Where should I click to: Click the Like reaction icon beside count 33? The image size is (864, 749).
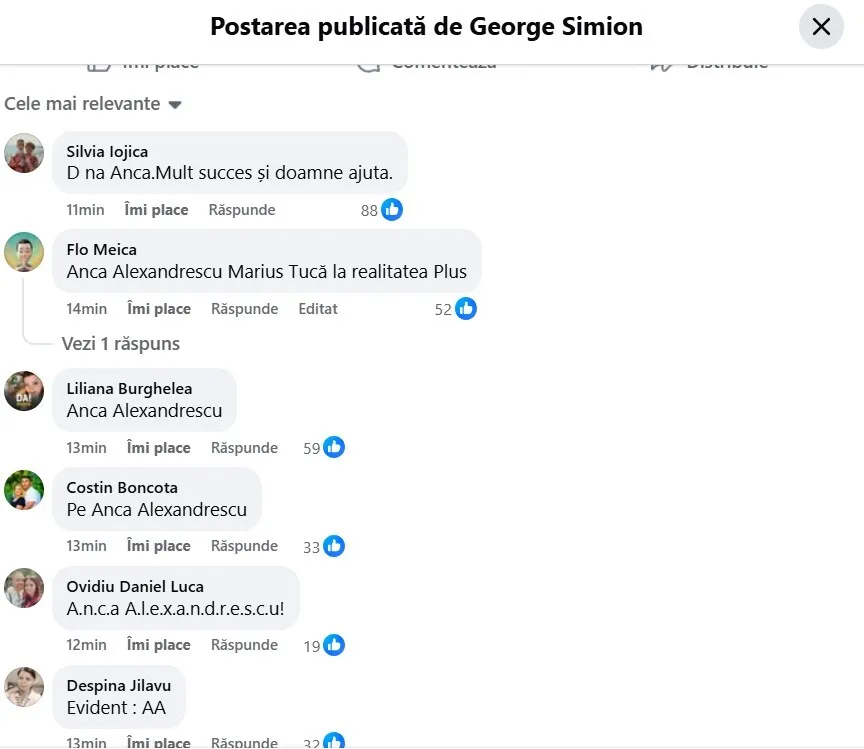(333, 546)
